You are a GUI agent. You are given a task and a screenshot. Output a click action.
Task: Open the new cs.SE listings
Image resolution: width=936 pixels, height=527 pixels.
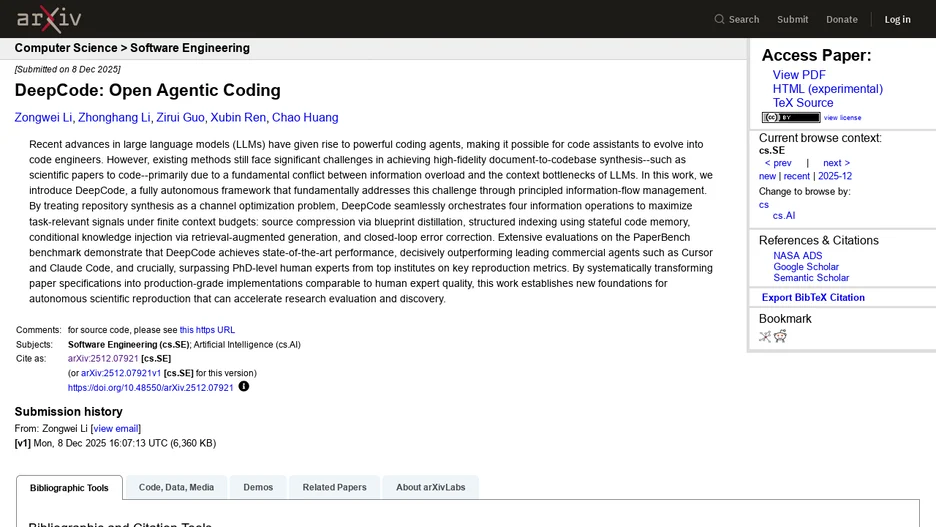coord(767,176)
